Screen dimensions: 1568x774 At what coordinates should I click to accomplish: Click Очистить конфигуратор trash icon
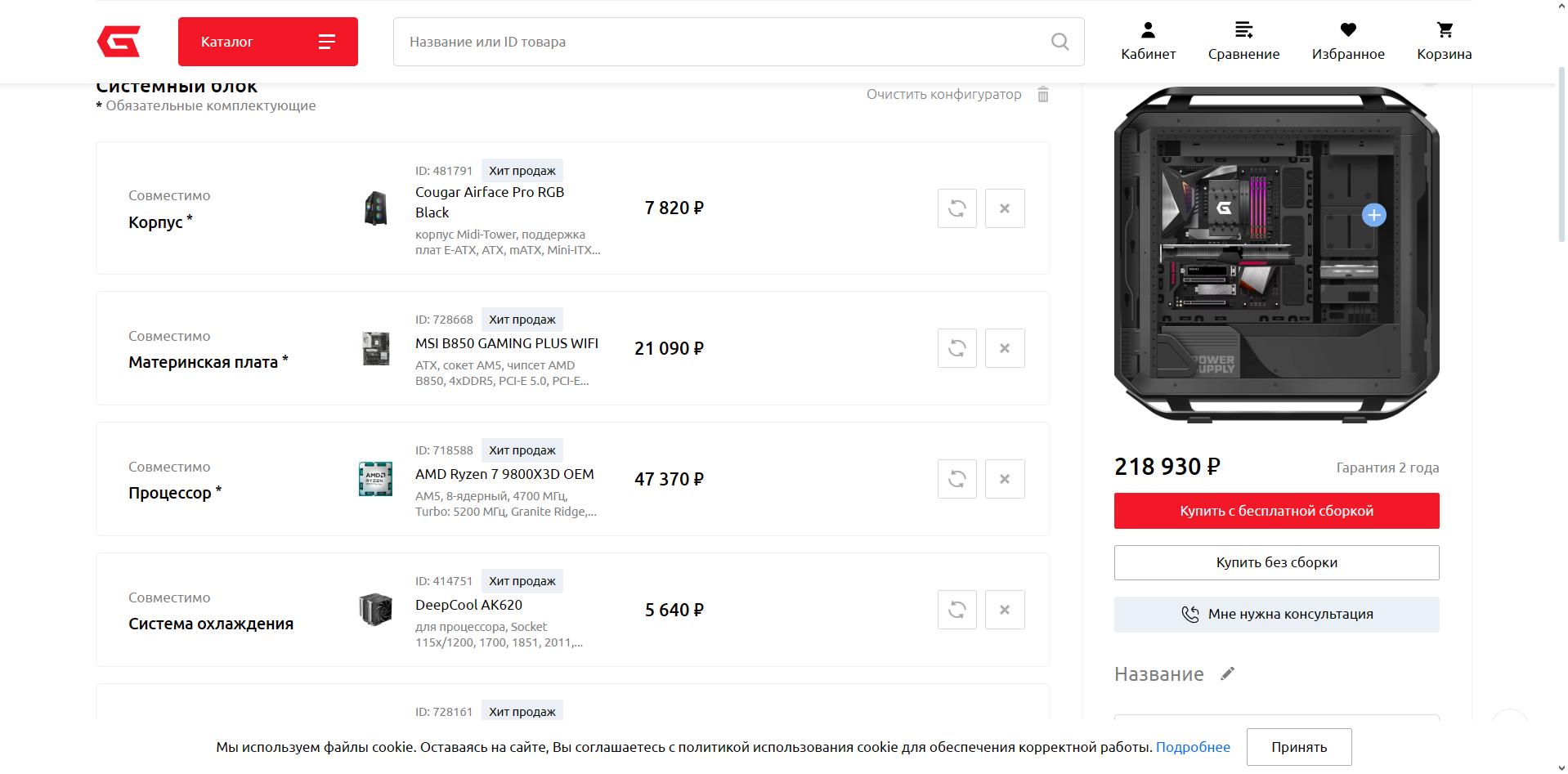(1043, 94)
